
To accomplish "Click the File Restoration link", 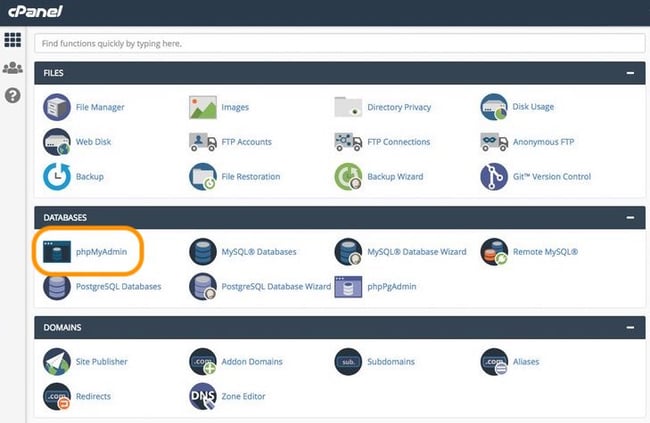I will pos(251,177).
